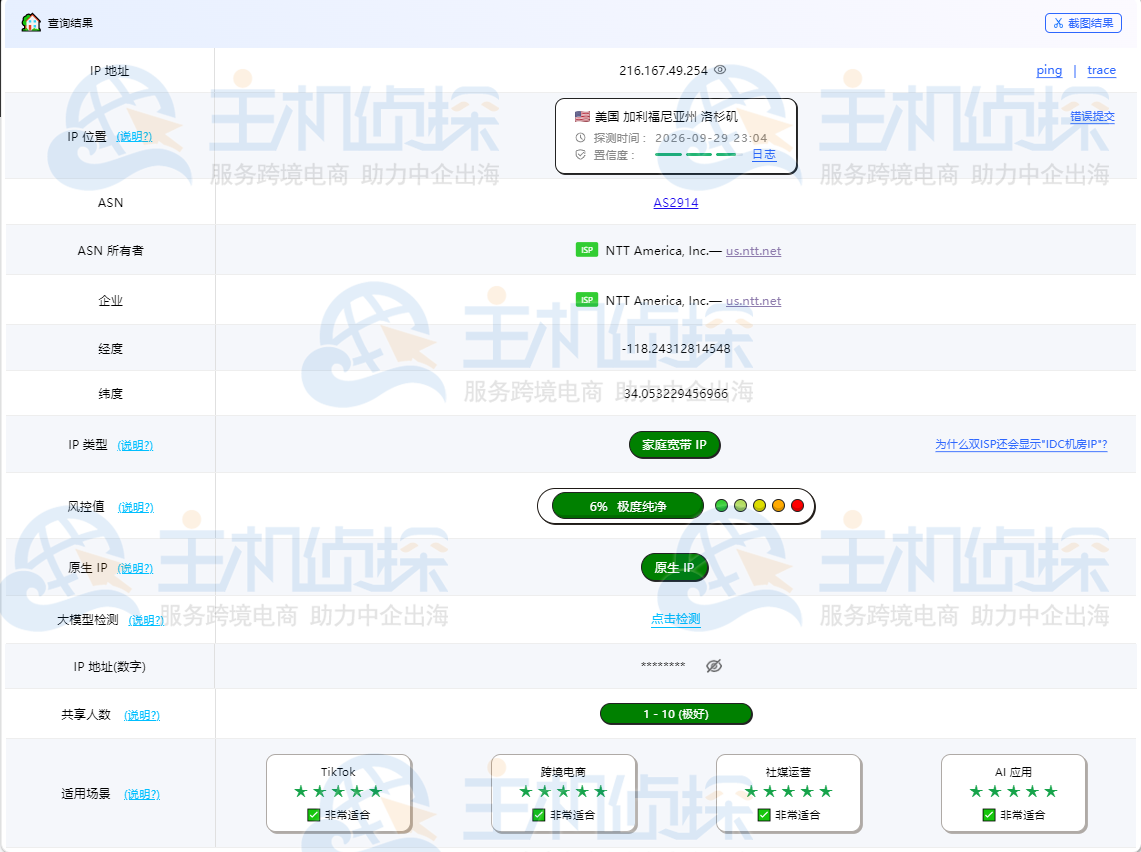
Task: Open the AS2914 ASN link
Action: coord(675,202)
